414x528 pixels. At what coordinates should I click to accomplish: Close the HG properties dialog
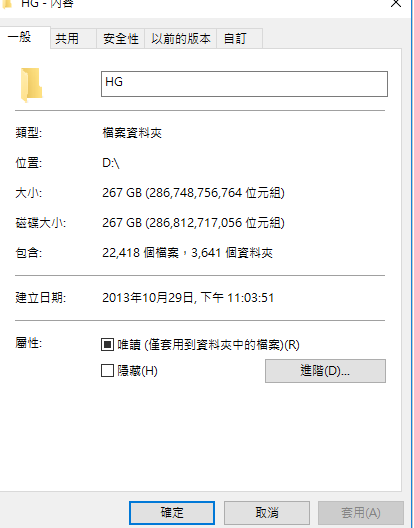pyautogui.click(x=396, y=3)
